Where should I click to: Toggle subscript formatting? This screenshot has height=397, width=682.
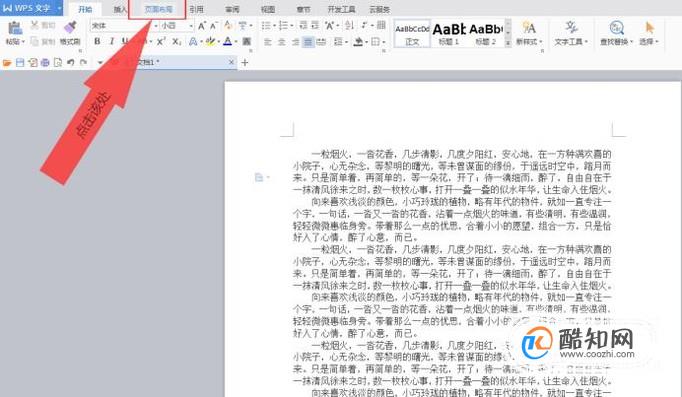pos(176,41)
